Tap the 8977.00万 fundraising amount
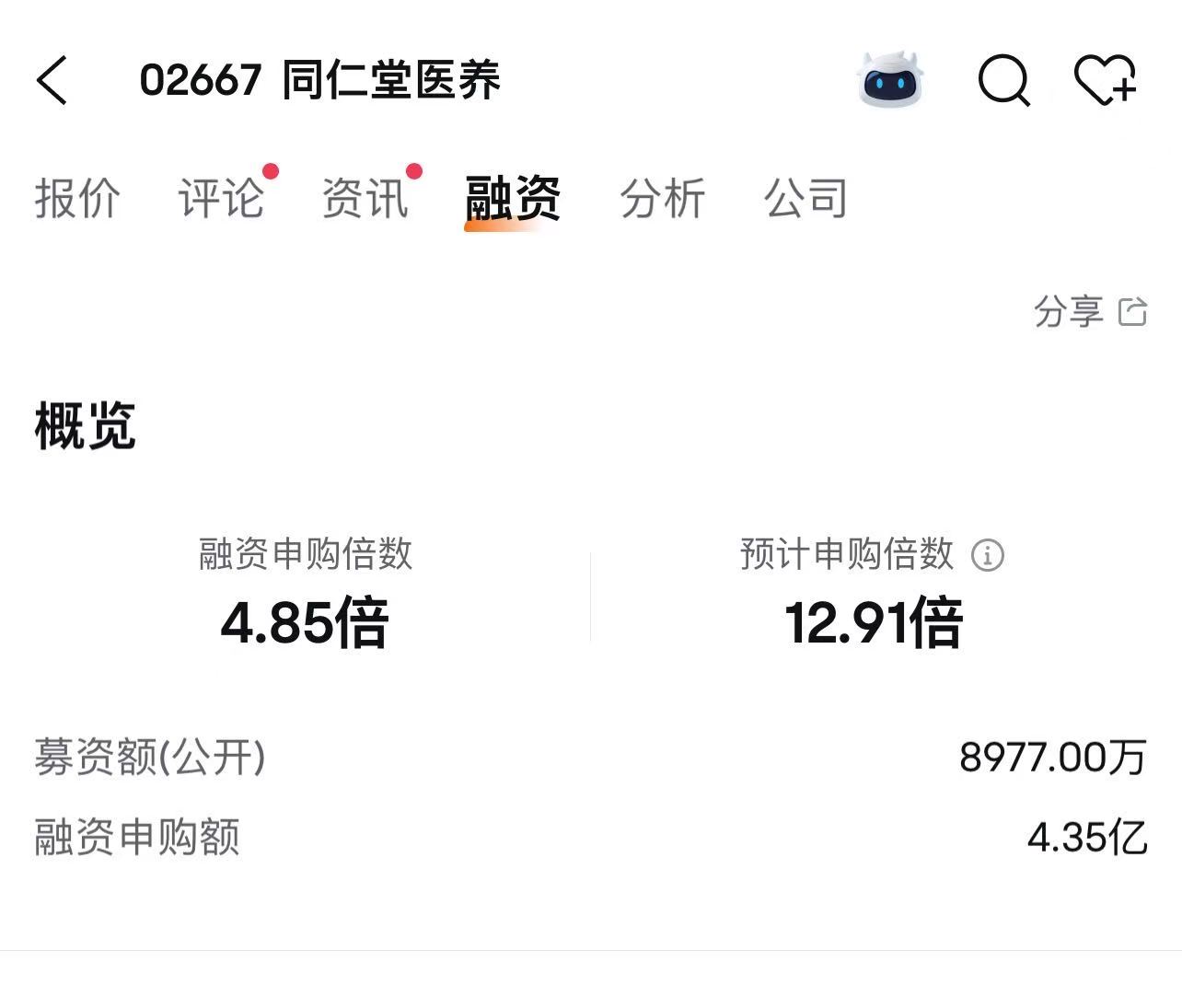 click(1053, 758)
